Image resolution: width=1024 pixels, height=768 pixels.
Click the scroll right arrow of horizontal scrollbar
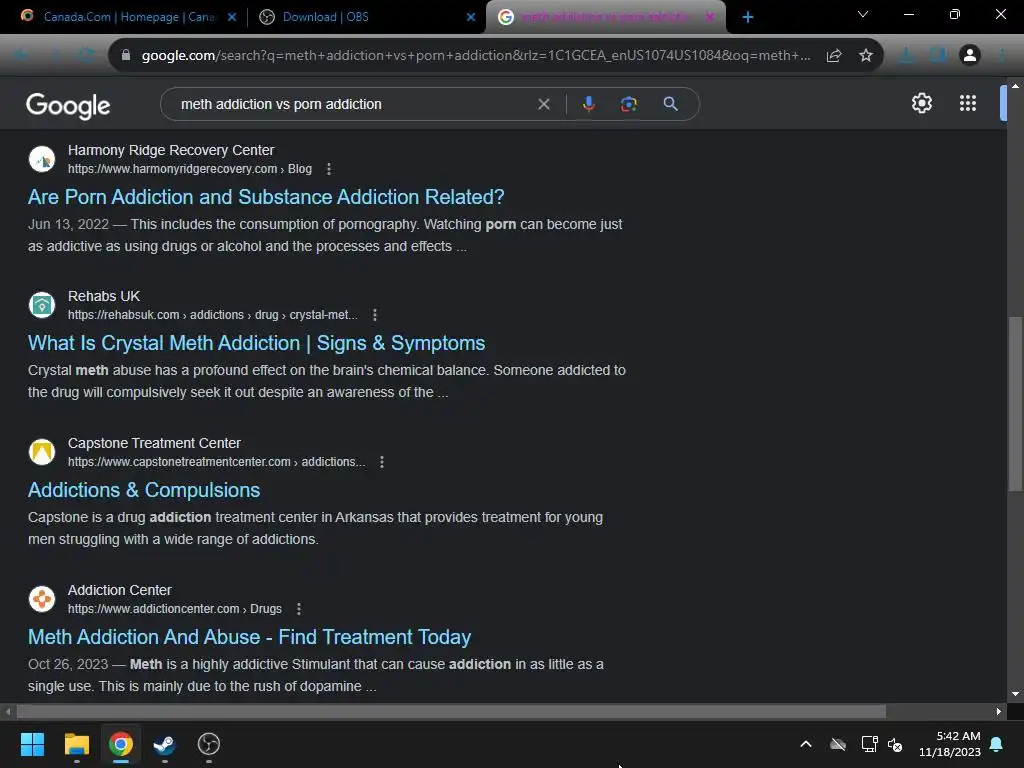tap(998, 711)
